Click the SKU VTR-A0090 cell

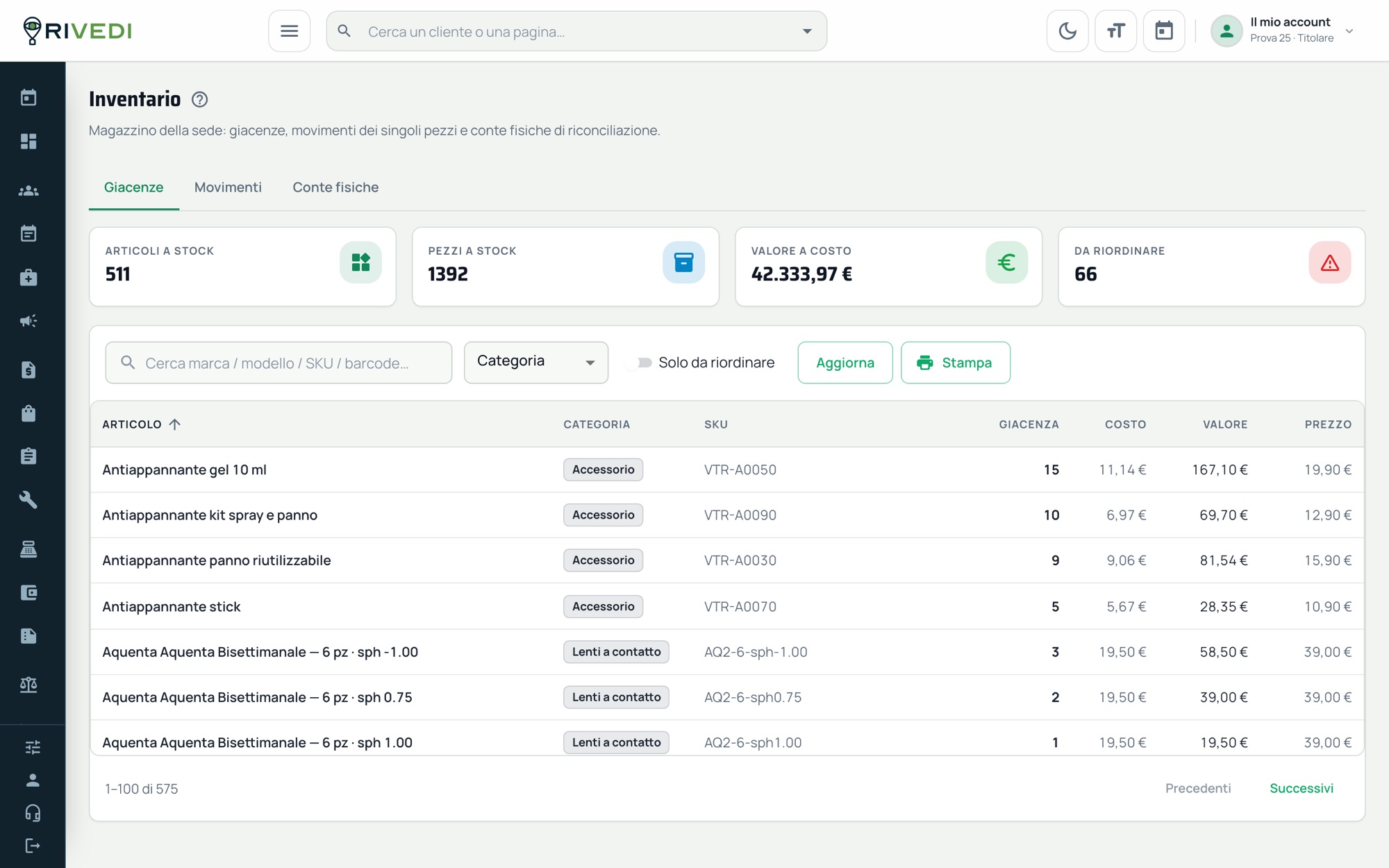tap(740, 515)
